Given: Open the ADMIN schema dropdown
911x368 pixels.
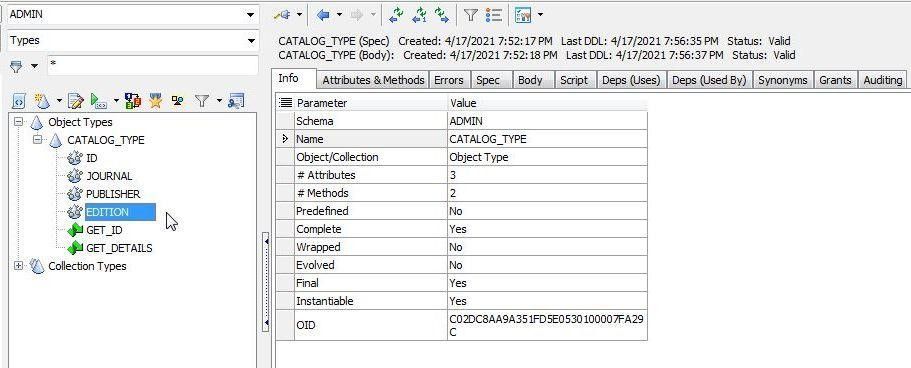Looking at the screenshot, I should (250, 15).
